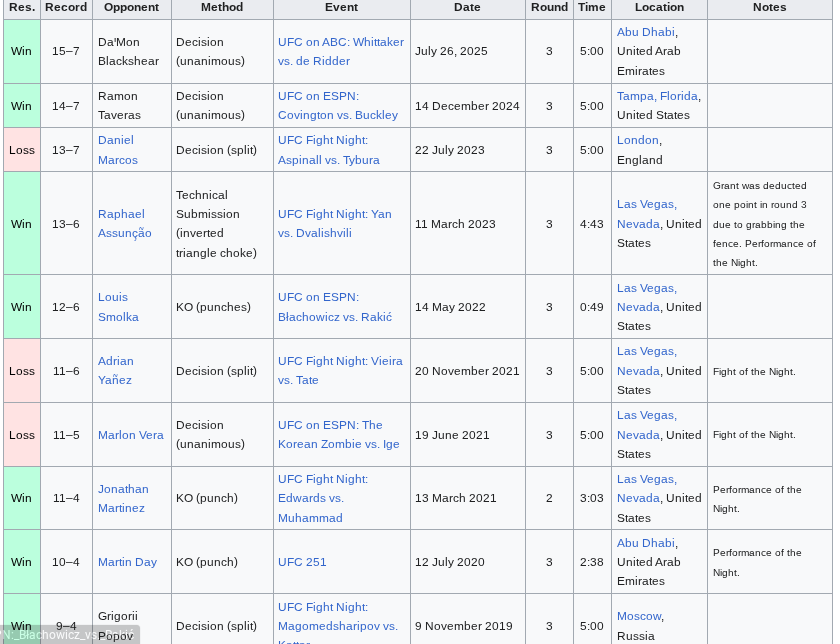
Task: Click Las Vegas, Nevada link in 14 May 2022 row
Action: coord(647,297)
